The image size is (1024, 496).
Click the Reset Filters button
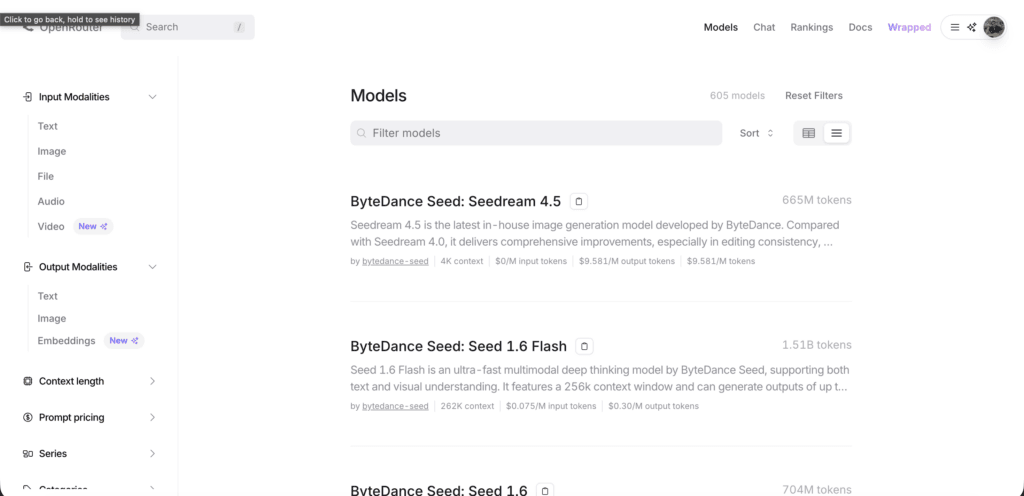coord(813,96)
